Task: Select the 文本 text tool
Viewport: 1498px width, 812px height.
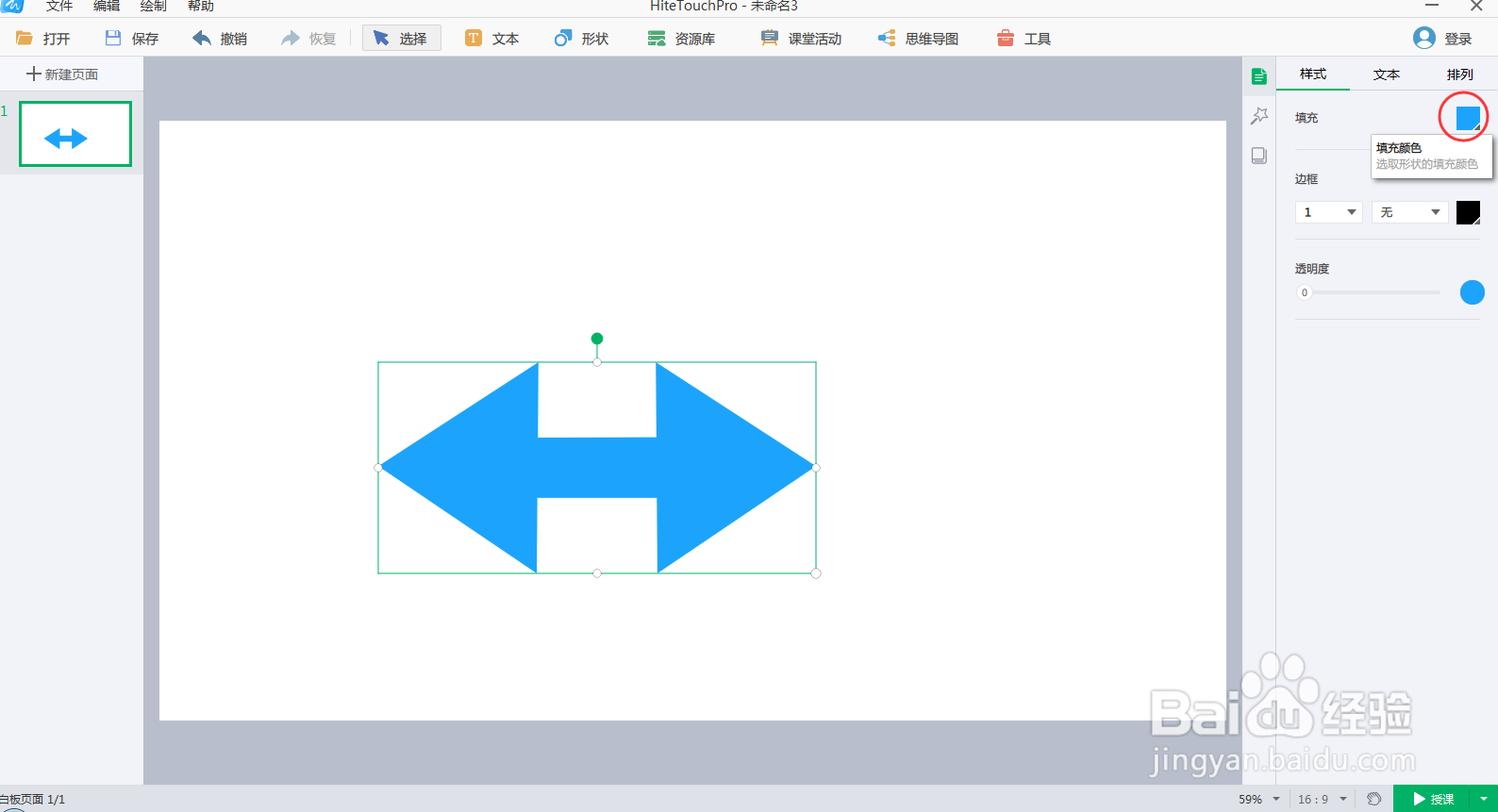Action: [x=491, y=38]
